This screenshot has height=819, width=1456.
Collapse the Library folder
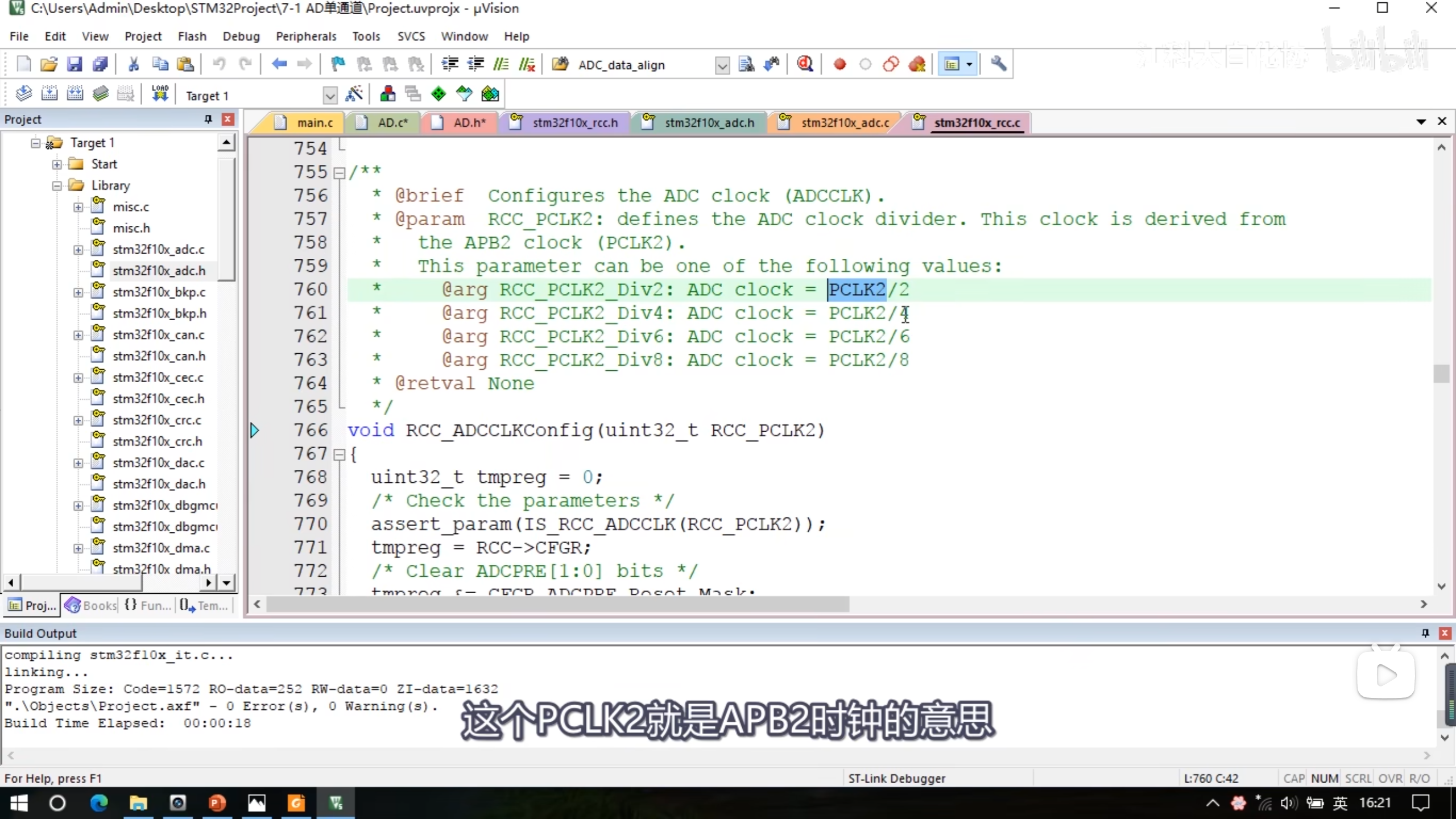[x=57, y=186]
